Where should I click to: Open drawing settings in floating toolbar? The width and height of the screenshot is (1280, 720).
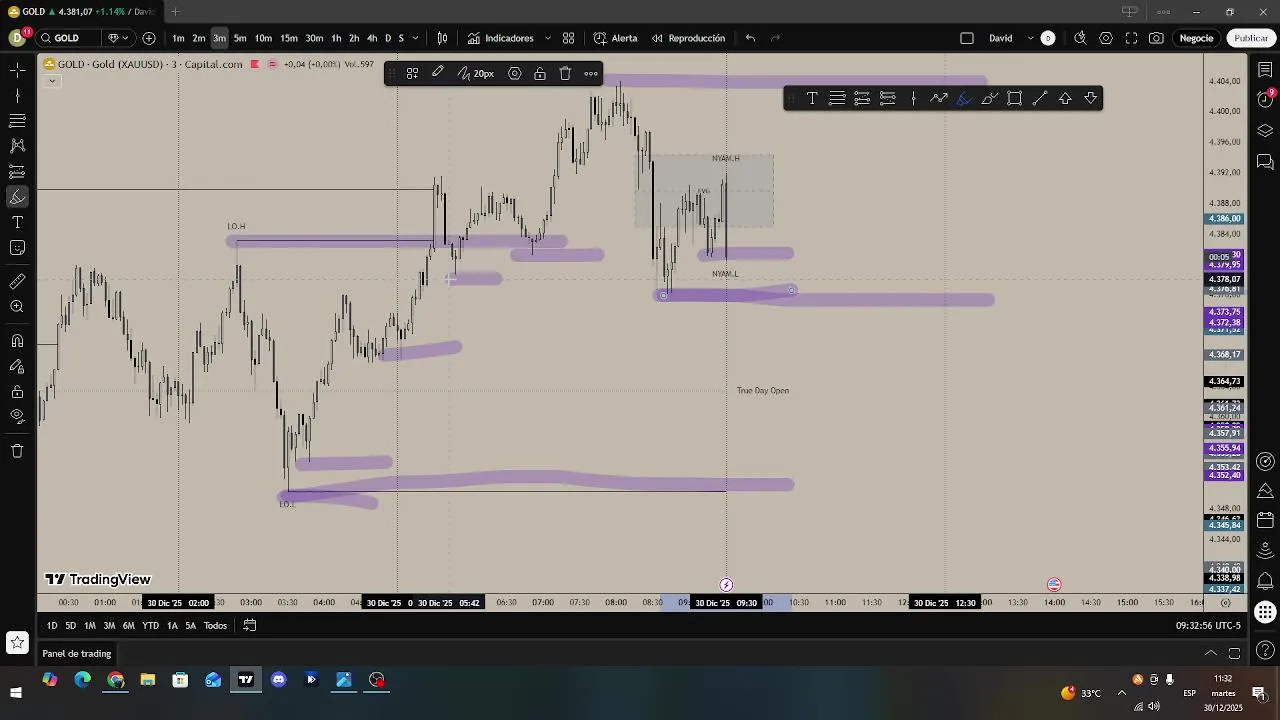pos(514,74)
